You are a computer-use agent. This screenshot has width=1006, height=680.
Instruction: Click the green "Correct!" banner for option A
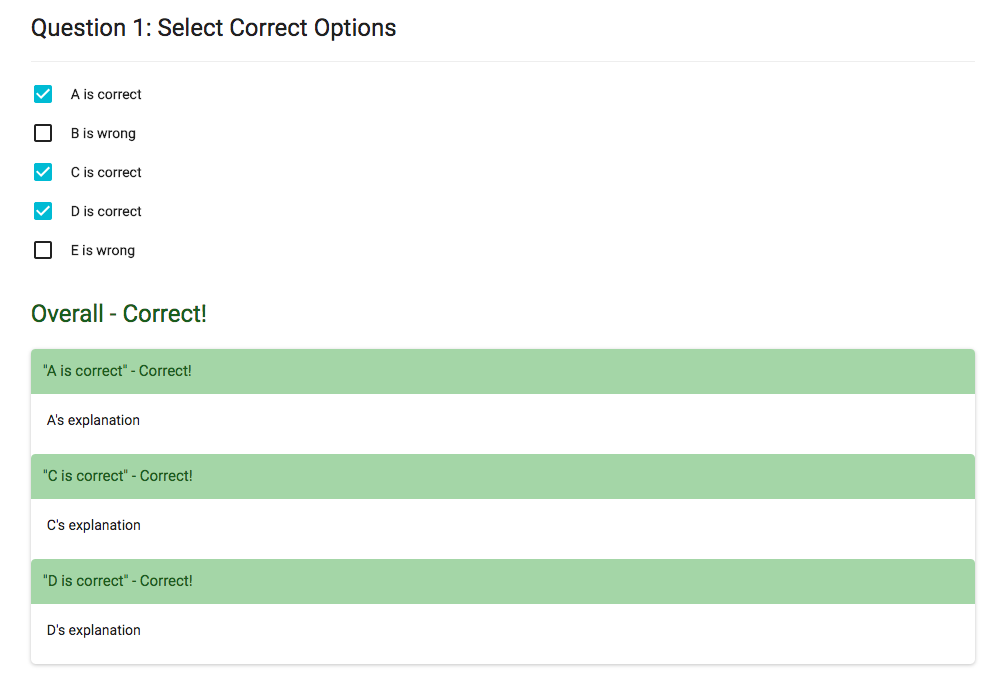coord(501,370)
